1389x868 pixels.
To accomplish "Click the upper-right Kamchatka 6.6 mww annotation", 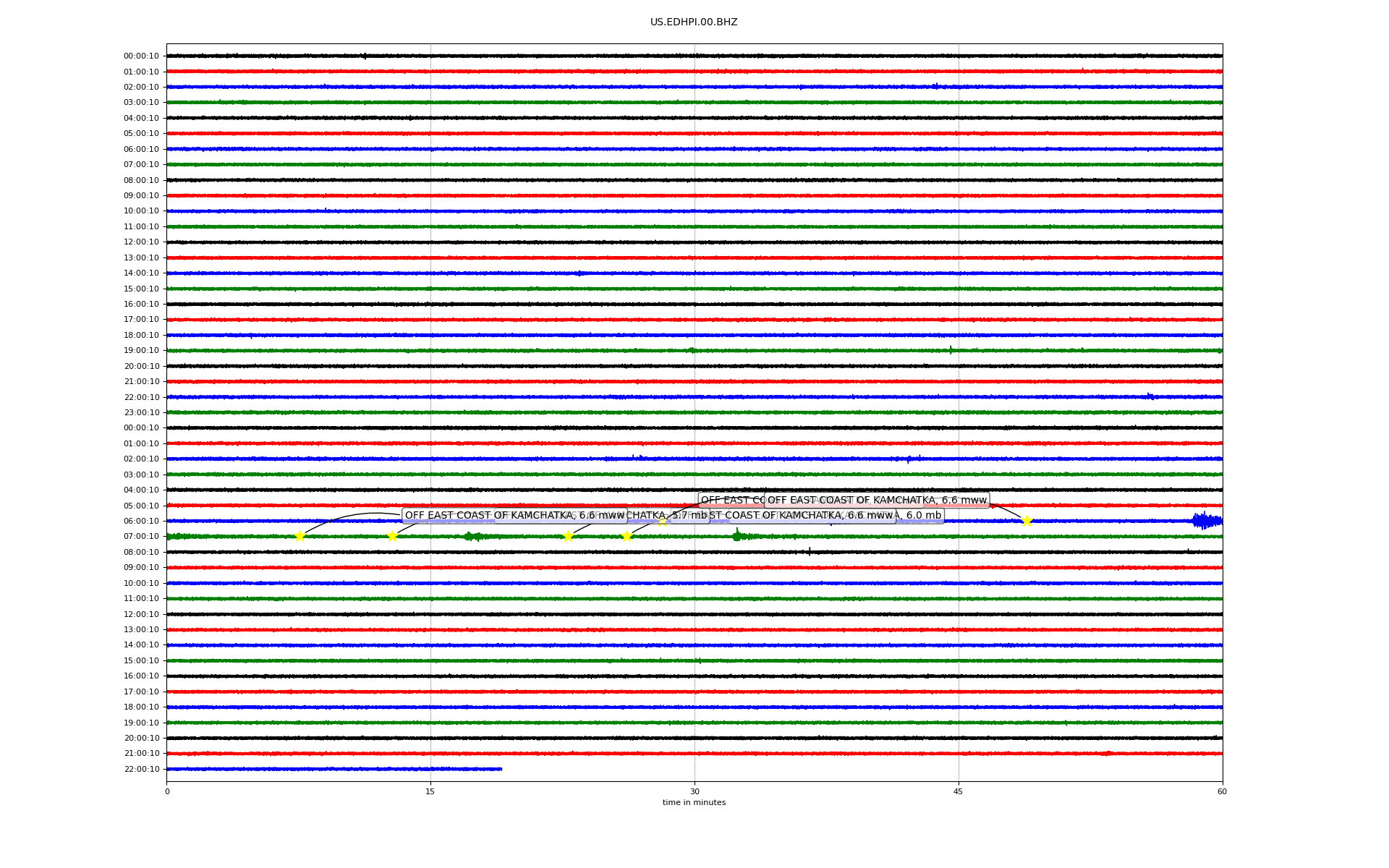I will click(877, 500).
